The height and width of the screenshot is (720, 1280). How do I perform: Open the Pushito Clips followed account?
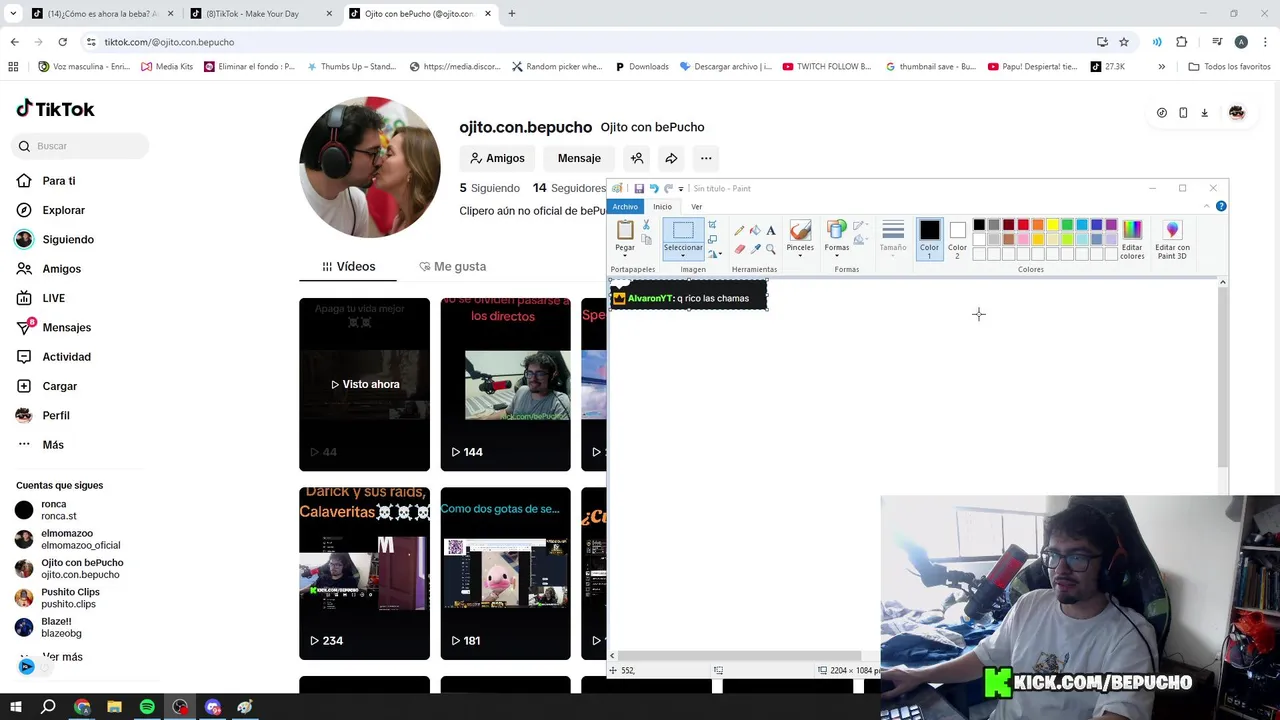pos(70,598)
